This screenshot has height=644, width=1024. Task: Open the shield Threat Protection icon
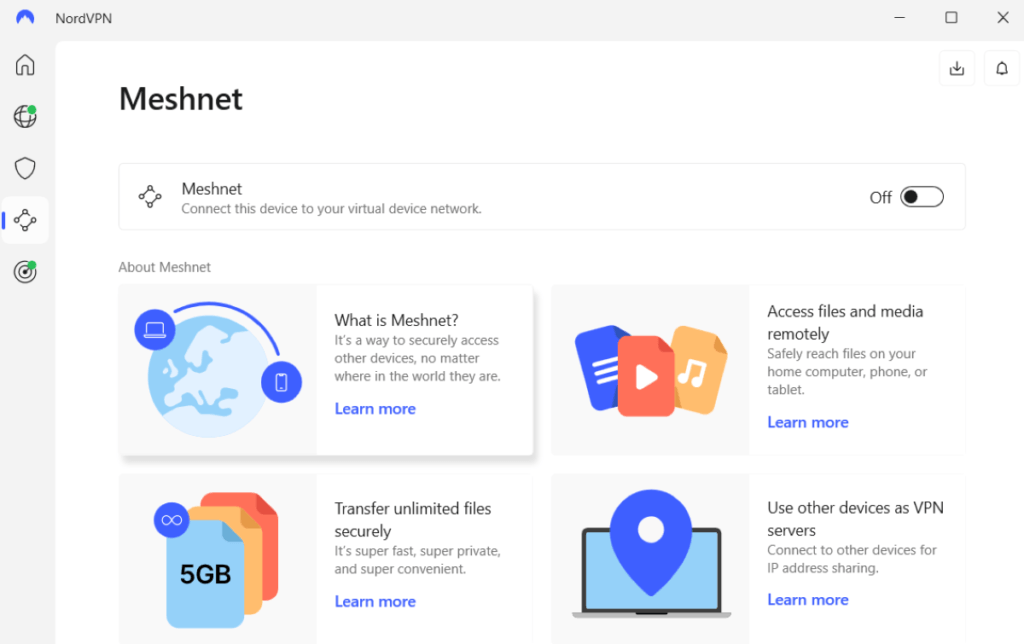tap(25, 168)
